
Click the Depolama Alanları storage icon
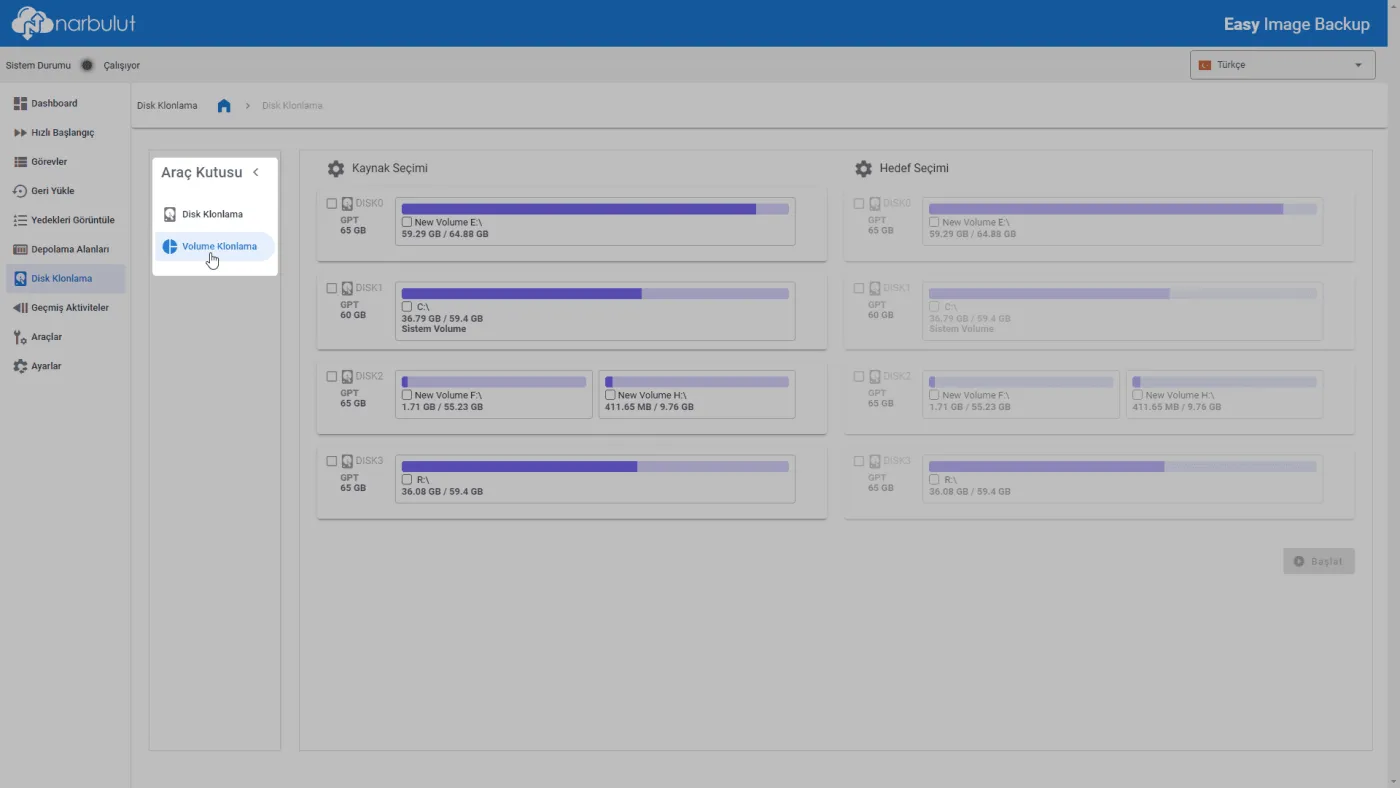[20, 249]
